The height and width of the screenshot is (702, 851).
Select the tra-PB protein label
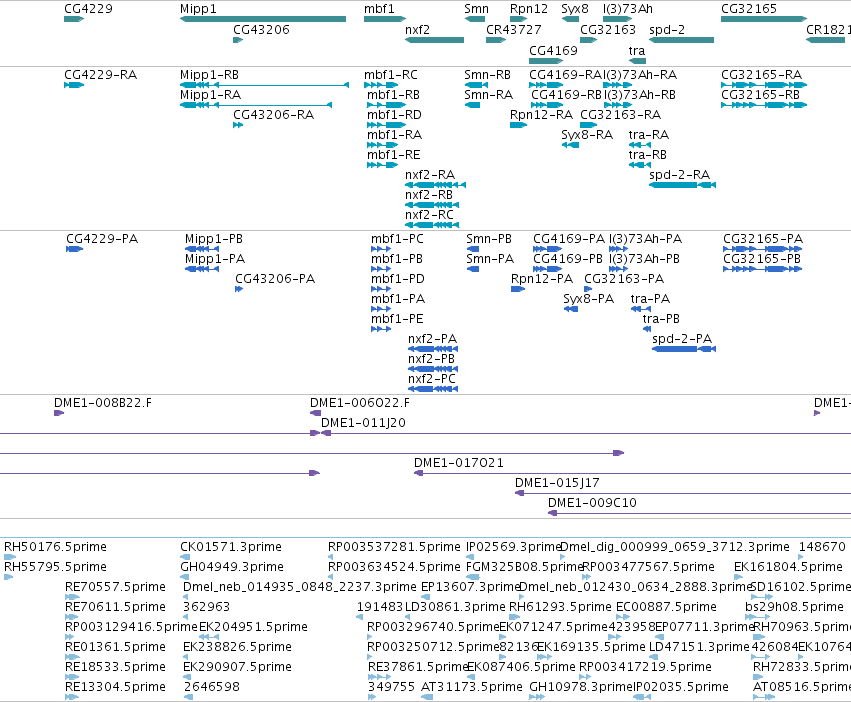[x=661, y=319]
